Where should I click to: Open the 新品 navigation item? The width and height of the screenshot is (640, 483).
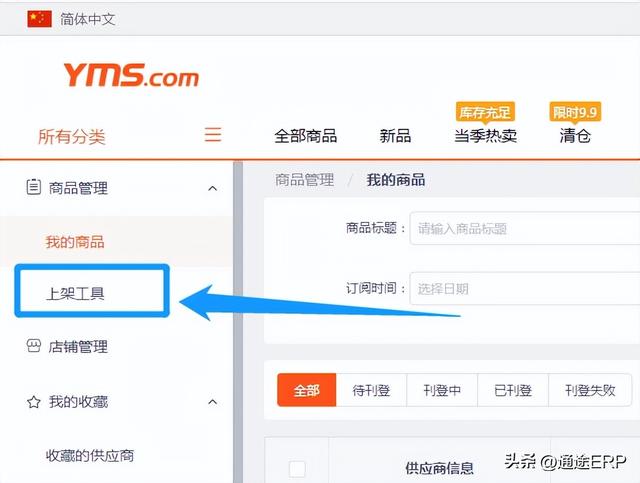[x=395, y=136]
